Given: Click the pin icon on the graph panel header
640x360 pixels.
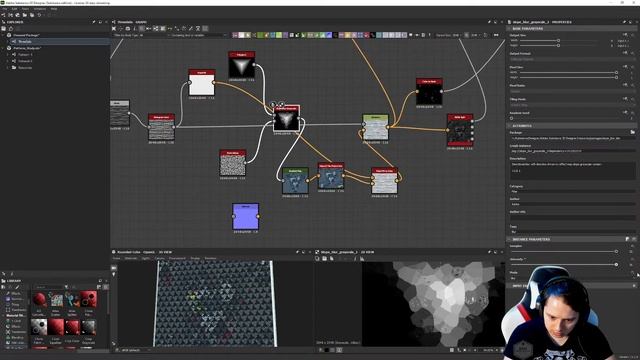Looking at the screenshot, I should point(489,22).
